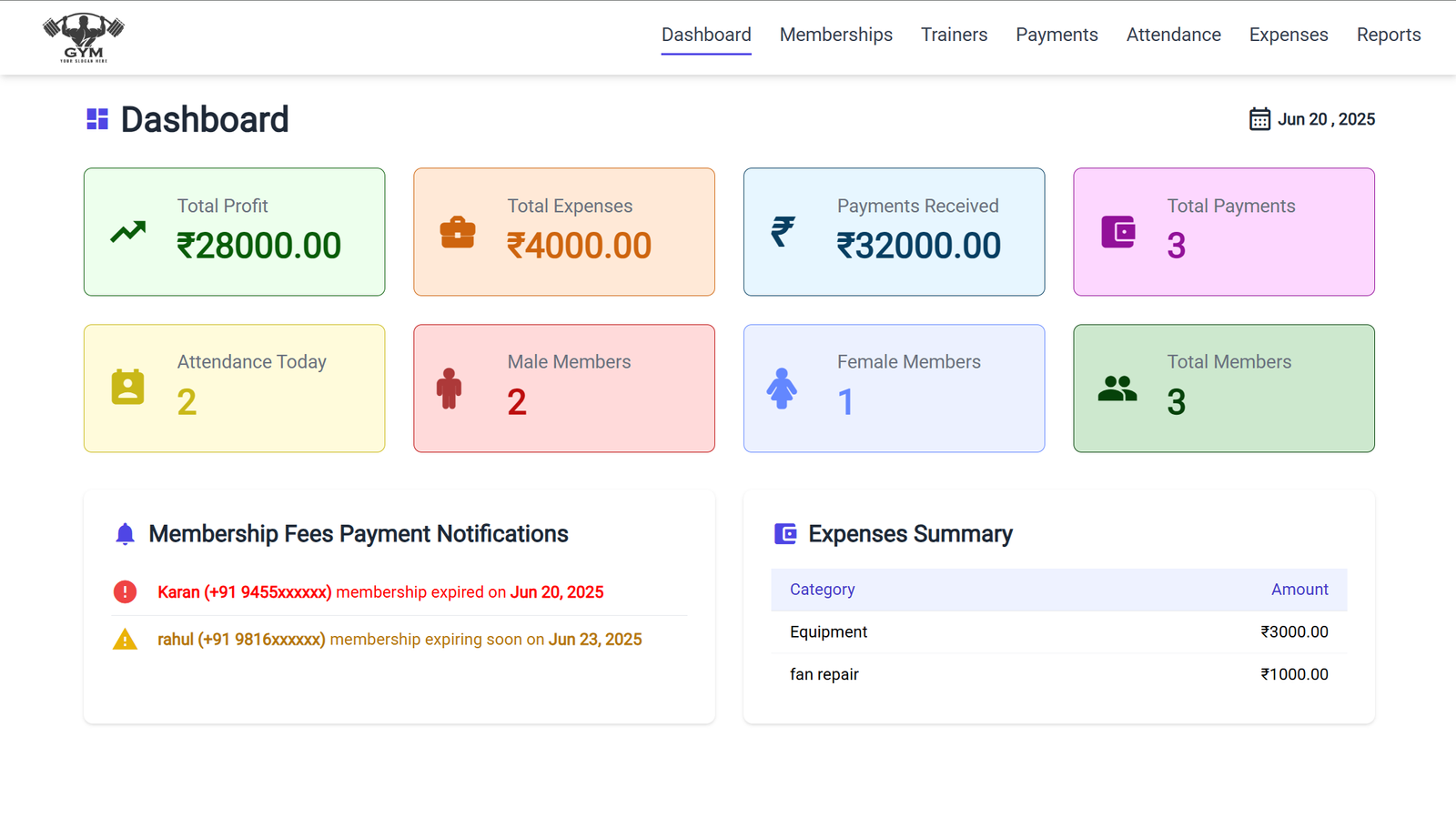Click the Total Profit trending arrow icon

(x=128, y=232)
